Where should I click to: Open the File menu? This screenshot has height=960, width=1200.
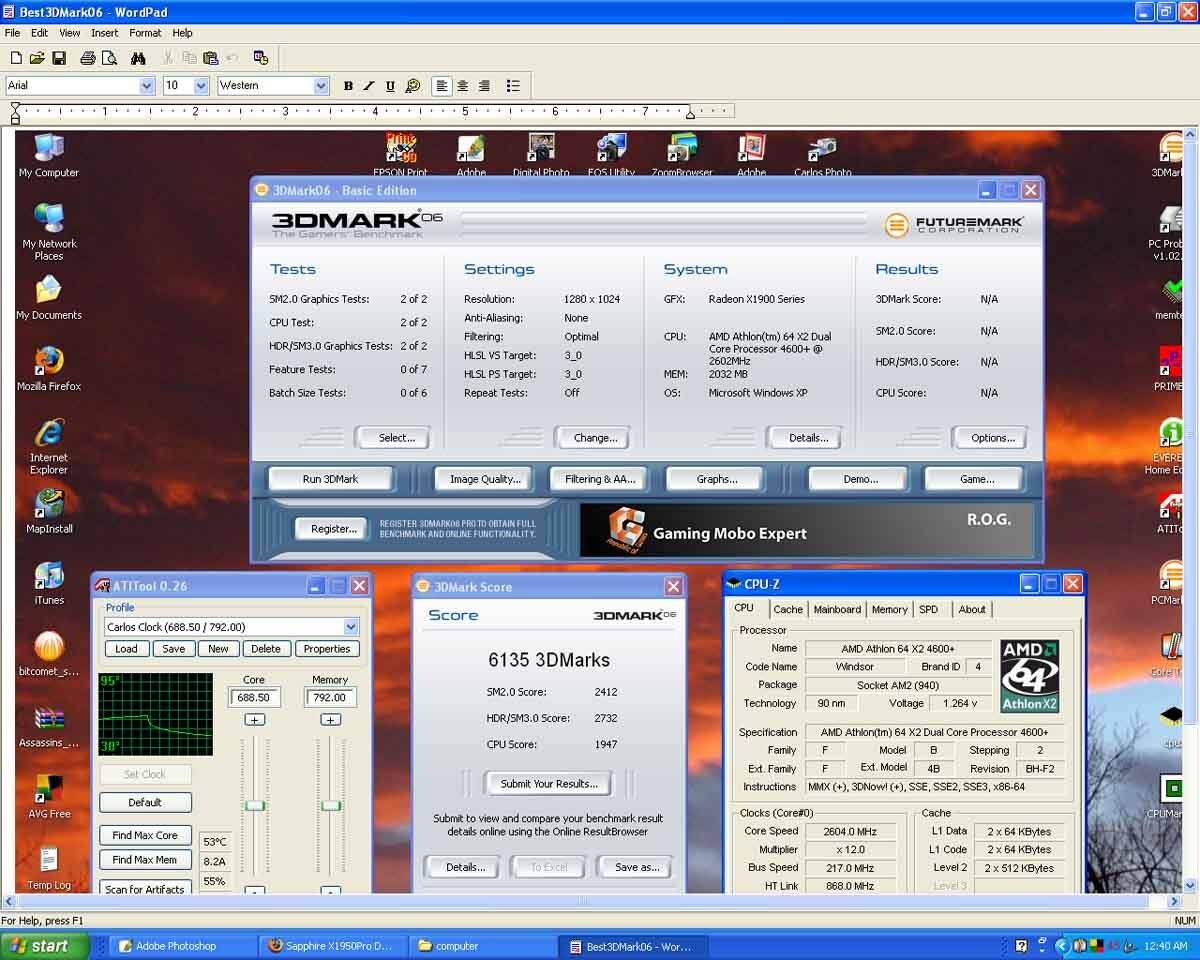click(12, 33)
